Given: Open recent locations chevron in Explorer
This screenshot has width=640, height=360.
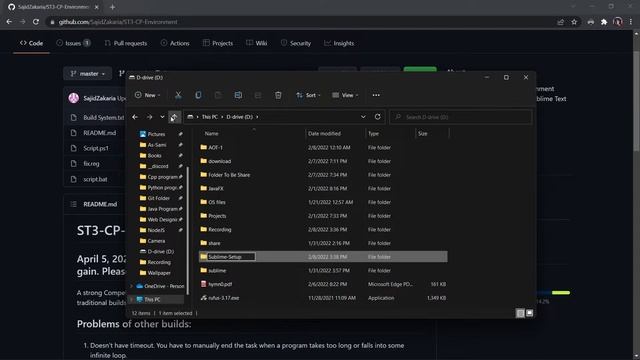Looking at the screenshot, I should pos(162,117).
